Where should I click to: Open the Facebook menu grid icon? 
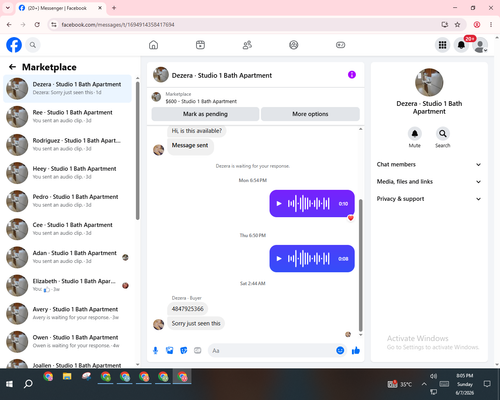[x=442, y=45]
